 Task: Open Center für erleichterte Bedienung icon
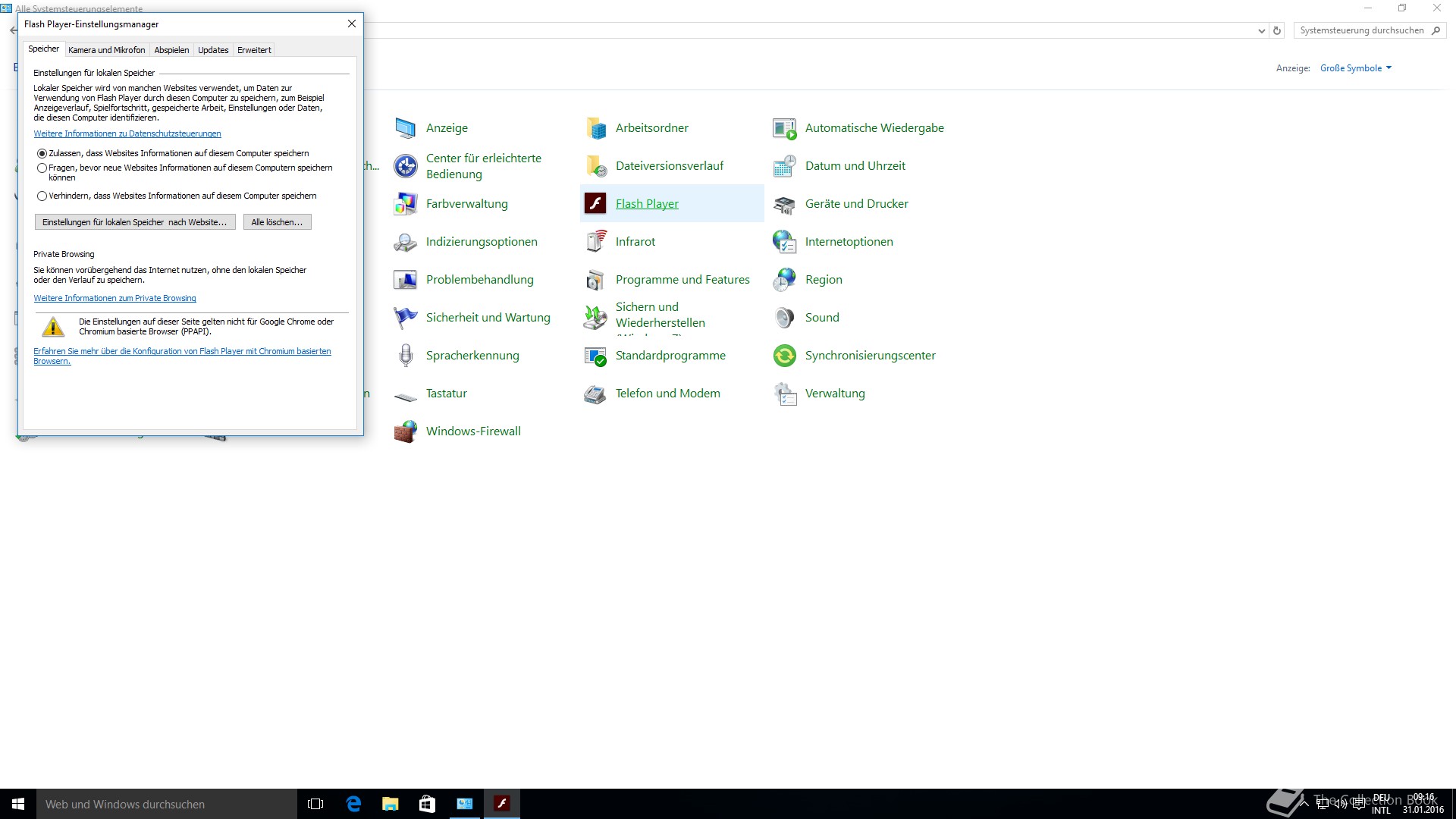406,166
